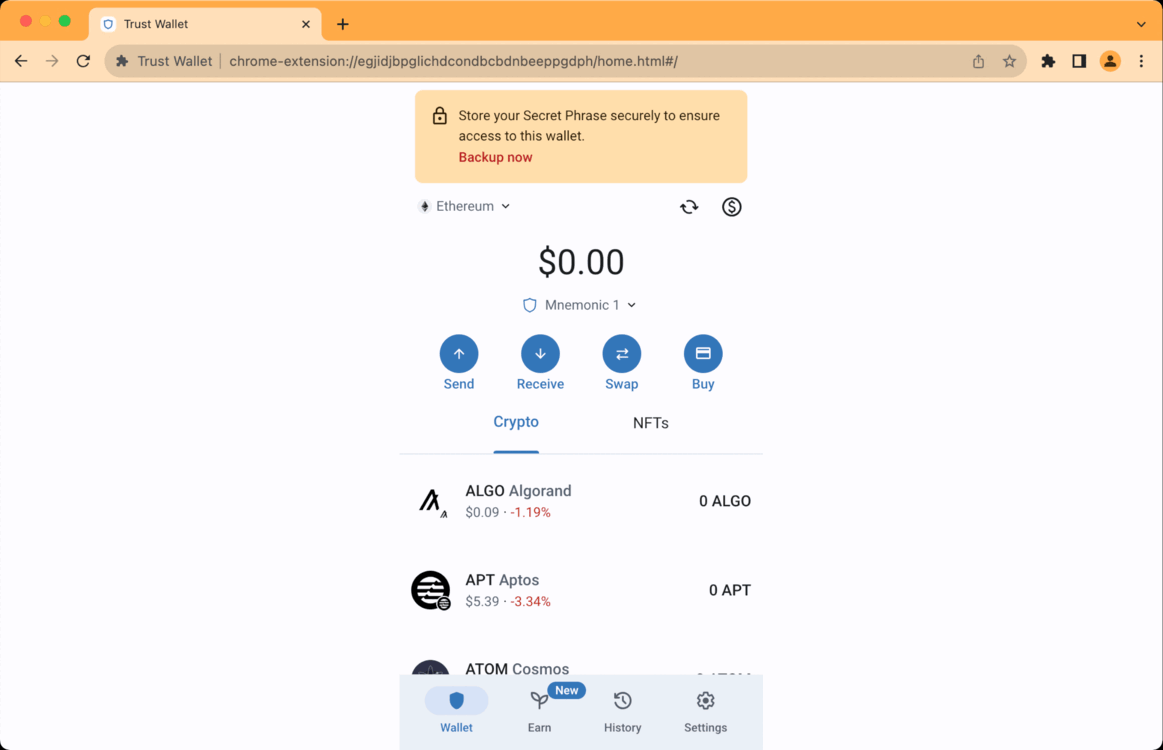Screen dimensions: 1163x750
Task: Refresh wallet balances with the sync icon
Action: click(x=689, y=207)
